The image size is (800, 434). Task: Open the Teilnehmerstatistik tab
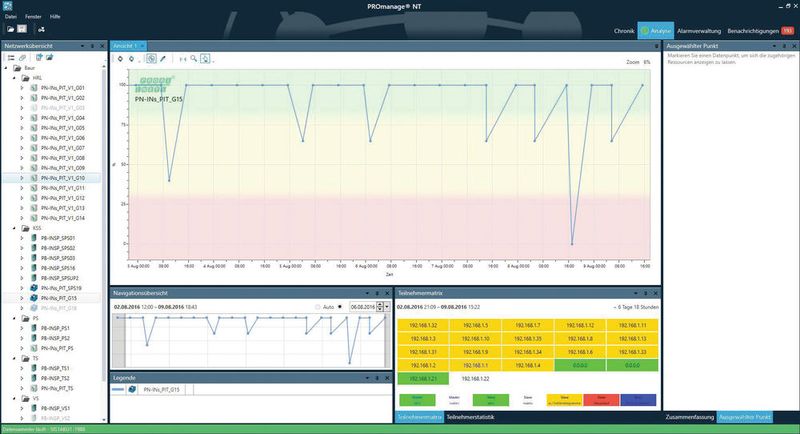(472, 415)
